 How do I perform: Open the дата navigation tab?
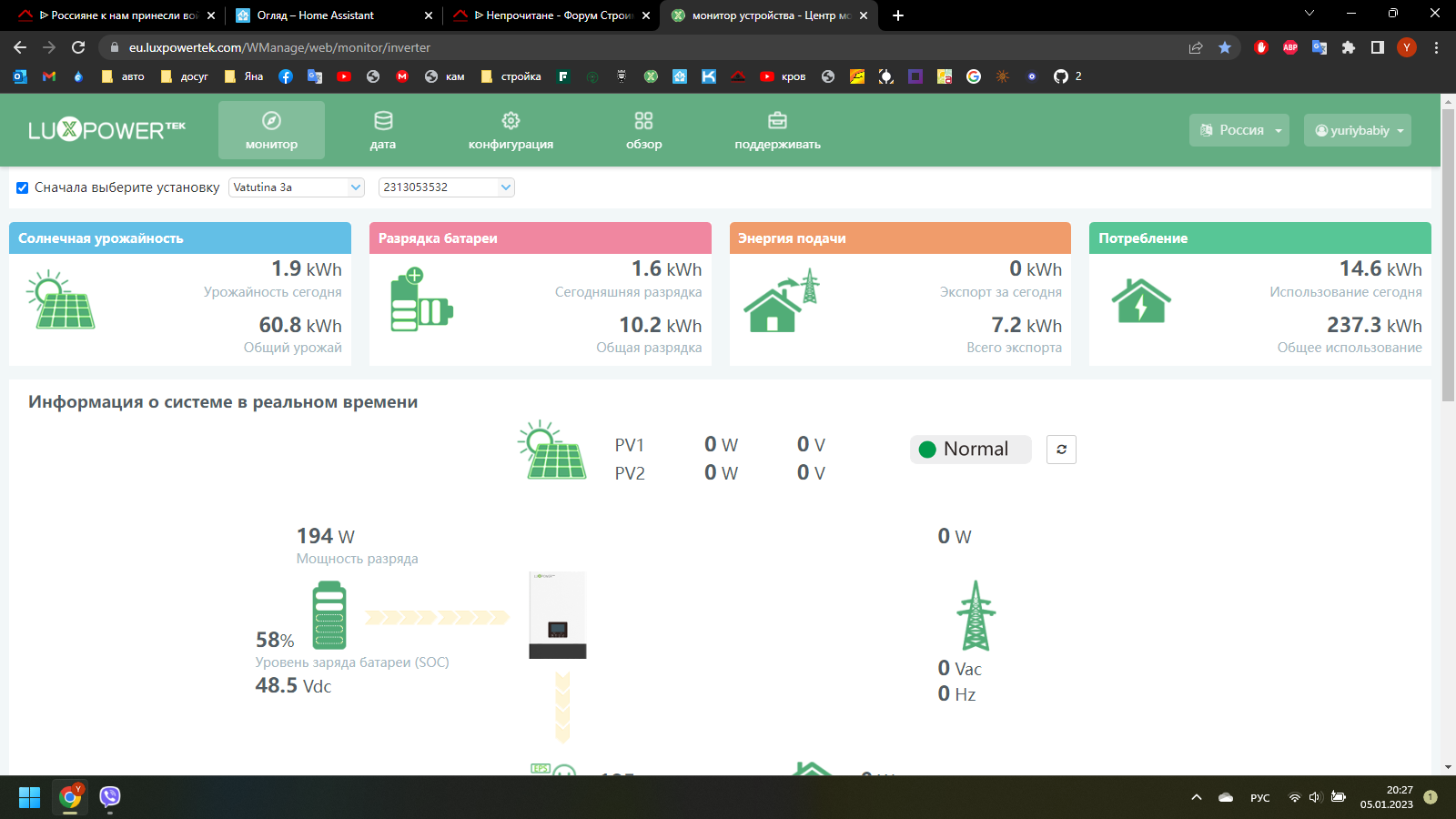tap(383, 130)
